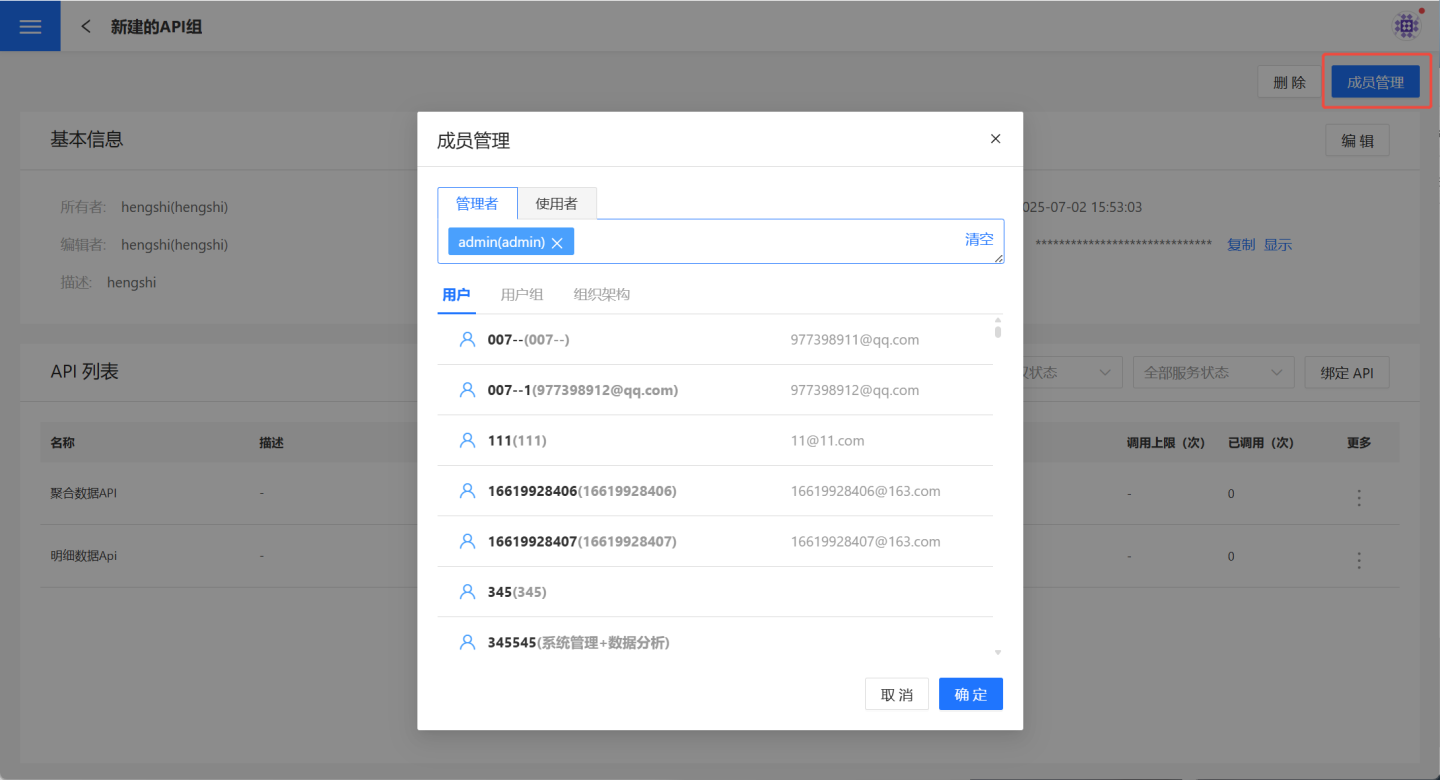Open more options for 聚合数据API row
Screen dimensions: 1440x780
tap(1358, 497)
